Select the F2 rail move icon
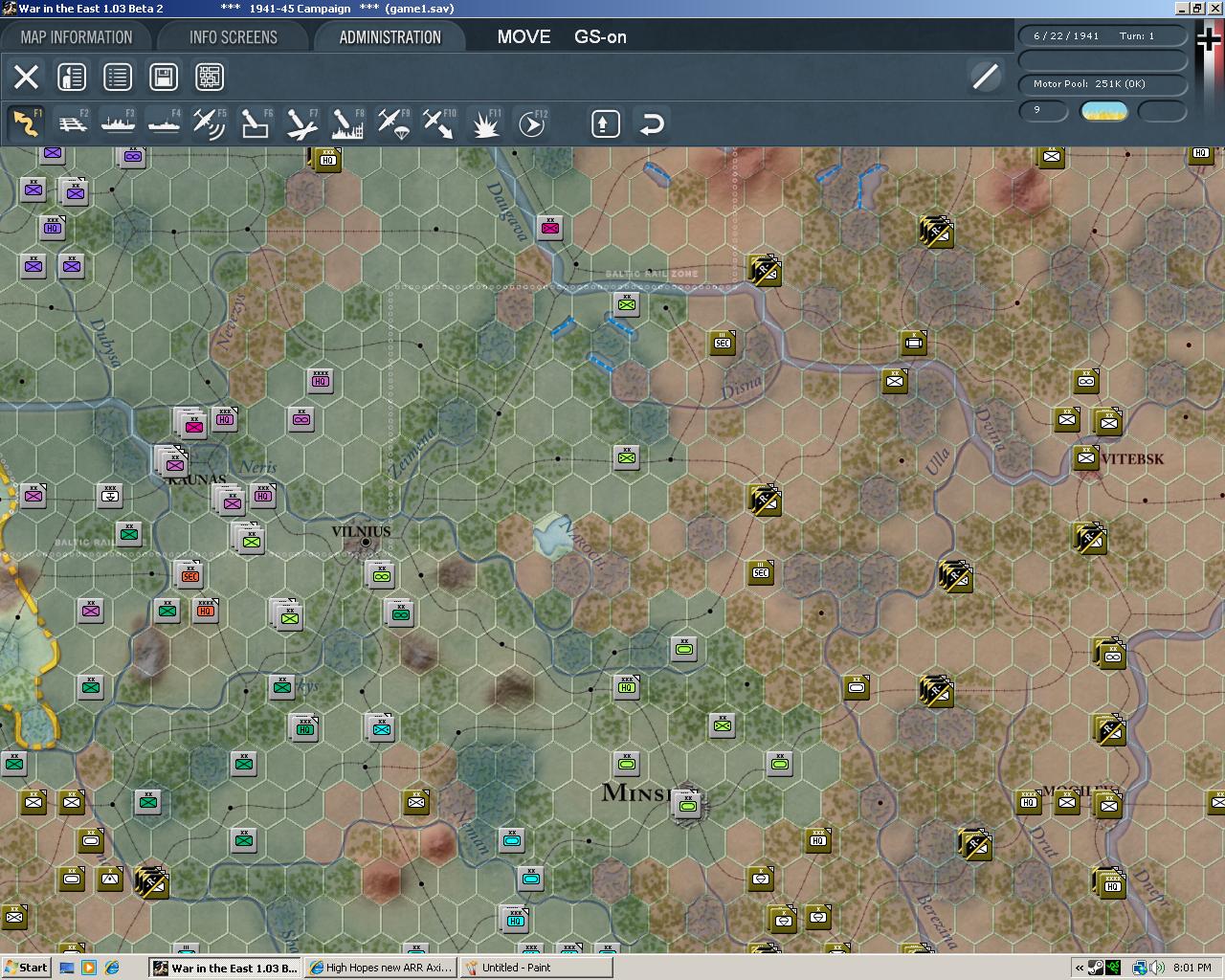This screenshot has width=1225, height=980. (x=72, y=123)
